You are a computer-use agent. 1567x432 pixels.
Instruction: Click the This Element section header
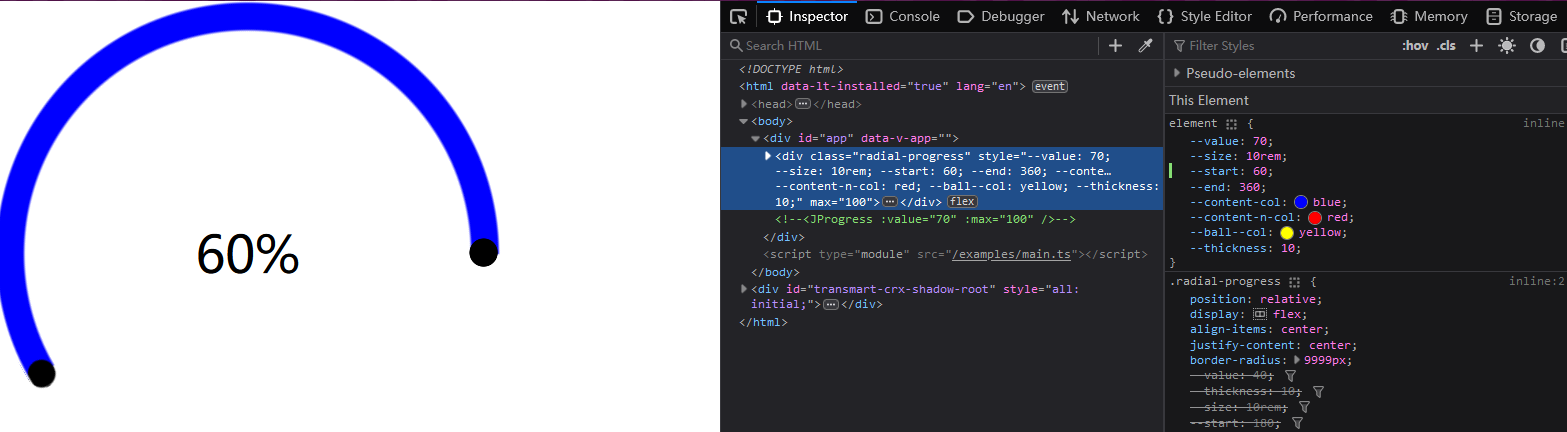pyautogui.click(x=1209, y=100)
